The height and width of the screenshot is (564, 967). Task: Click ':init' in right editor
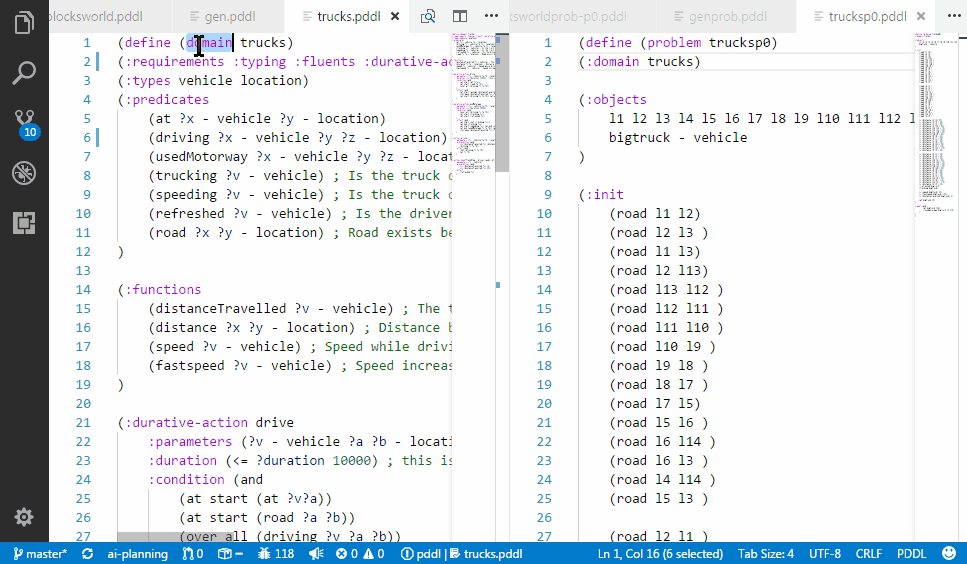pos(605,194)
